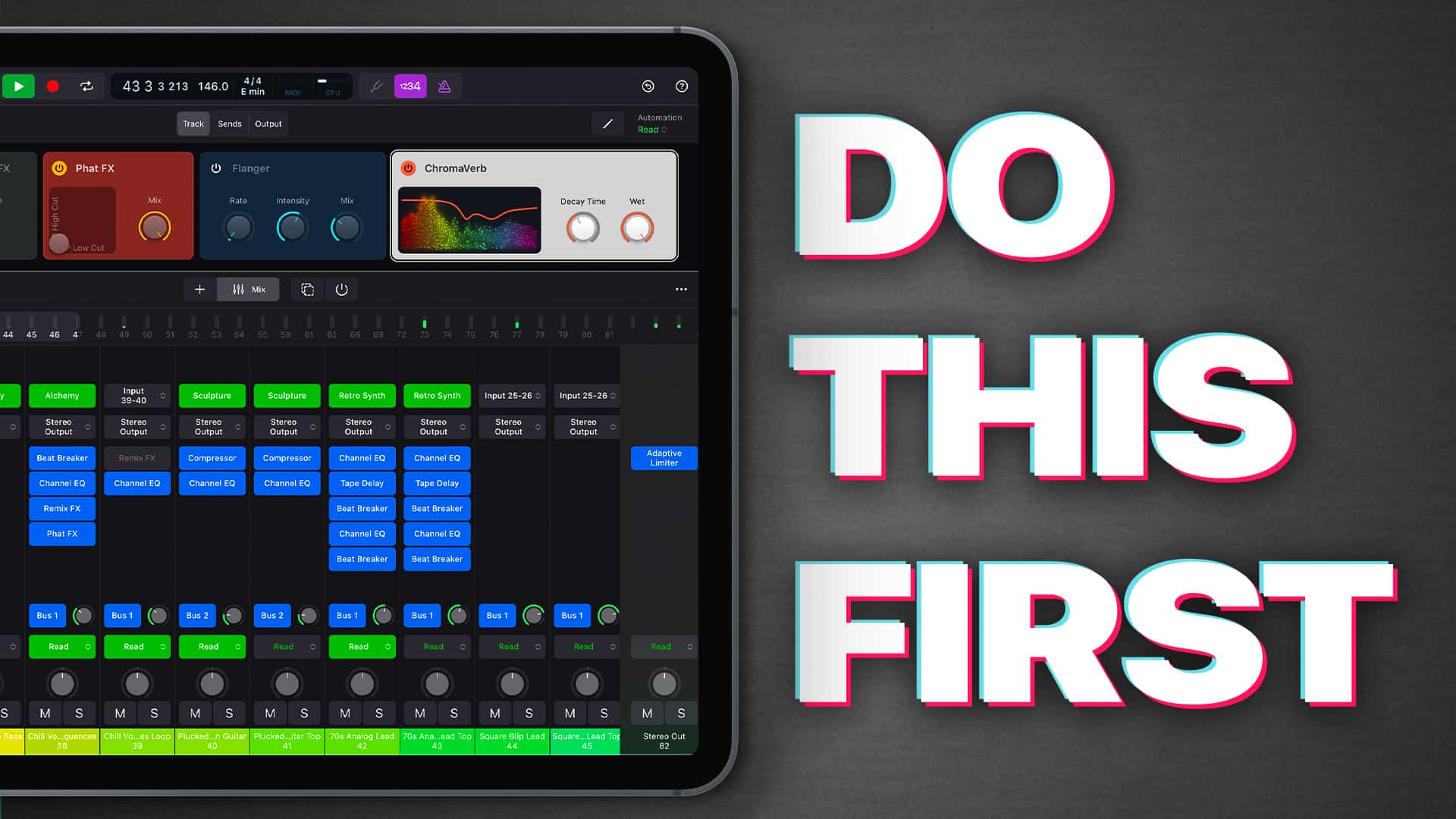
Task: Toggle the Phat FX power button on/off
Action: pyautogui.click(x=62, y=168)
